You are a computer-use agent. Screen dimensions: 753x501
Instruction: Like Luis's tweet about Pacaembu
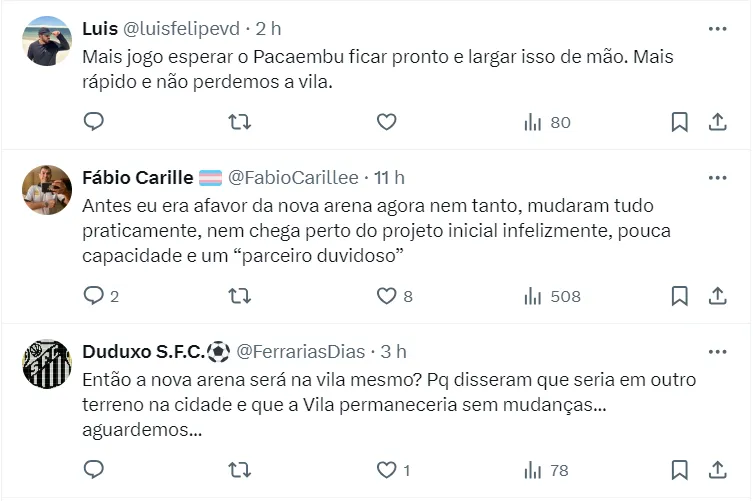coord(387,122)
